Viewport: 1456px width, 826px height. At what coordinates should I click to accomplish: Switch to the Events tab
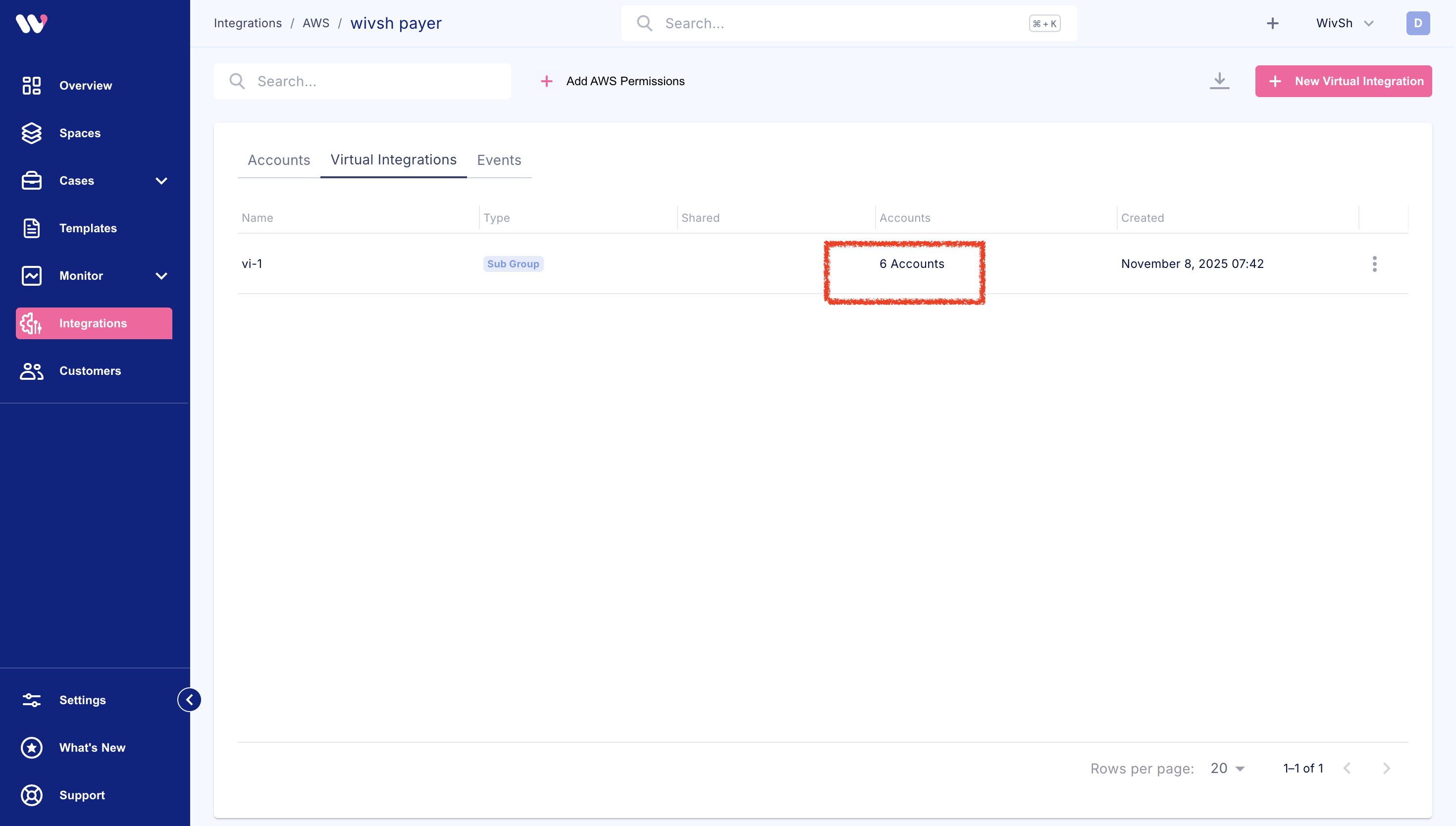[x=499, y=160]
